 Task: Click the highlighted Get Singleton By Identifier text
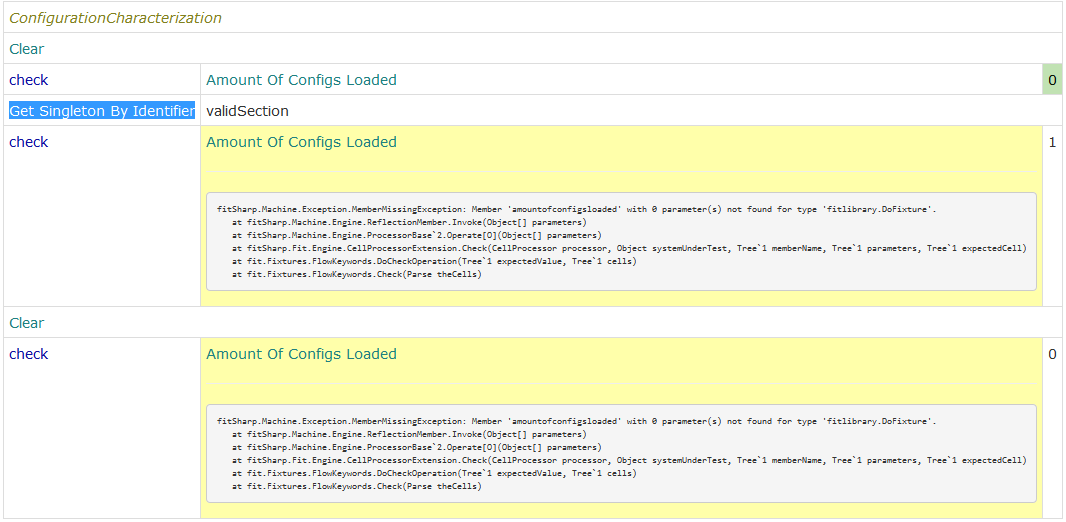[102, 111]
